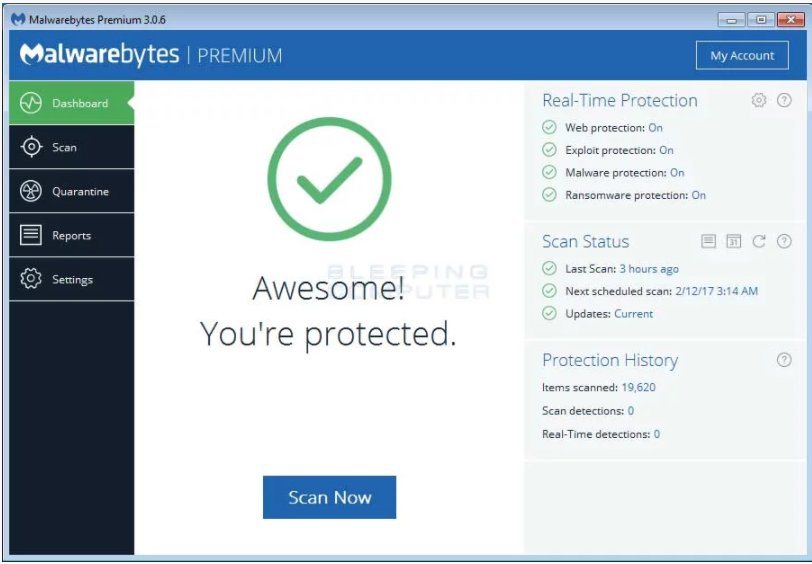Open help for Scan Status

[784, 241]
